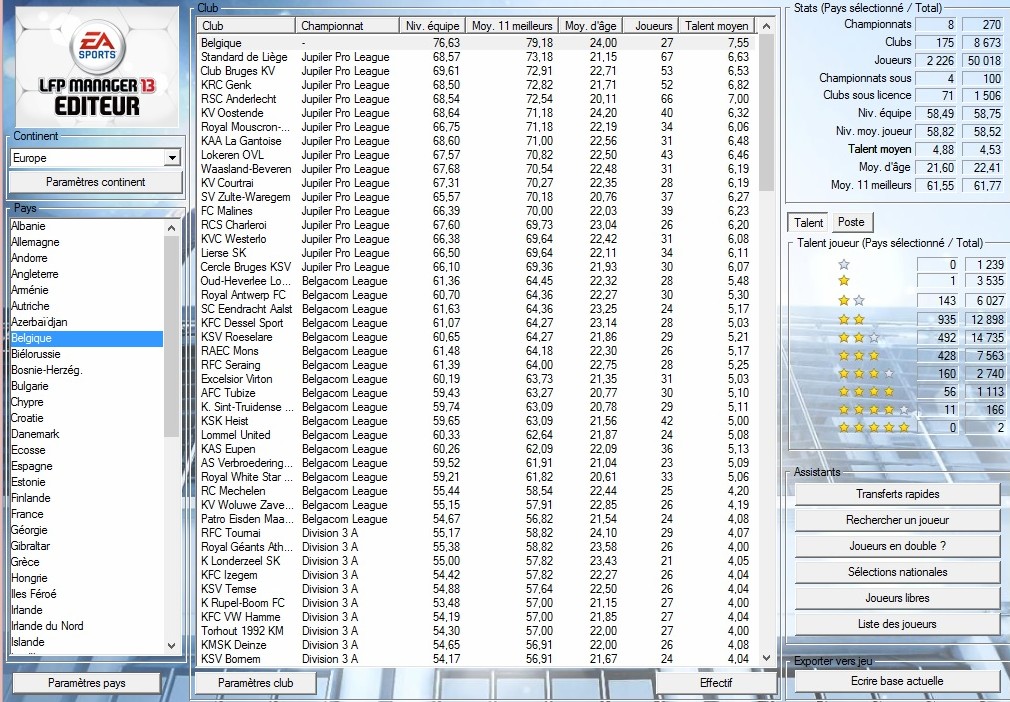Image resolution: width=1010 pixels, height=702 pixels.
Task: Open Liste des joueurs
Action: [x=897, y=624]
